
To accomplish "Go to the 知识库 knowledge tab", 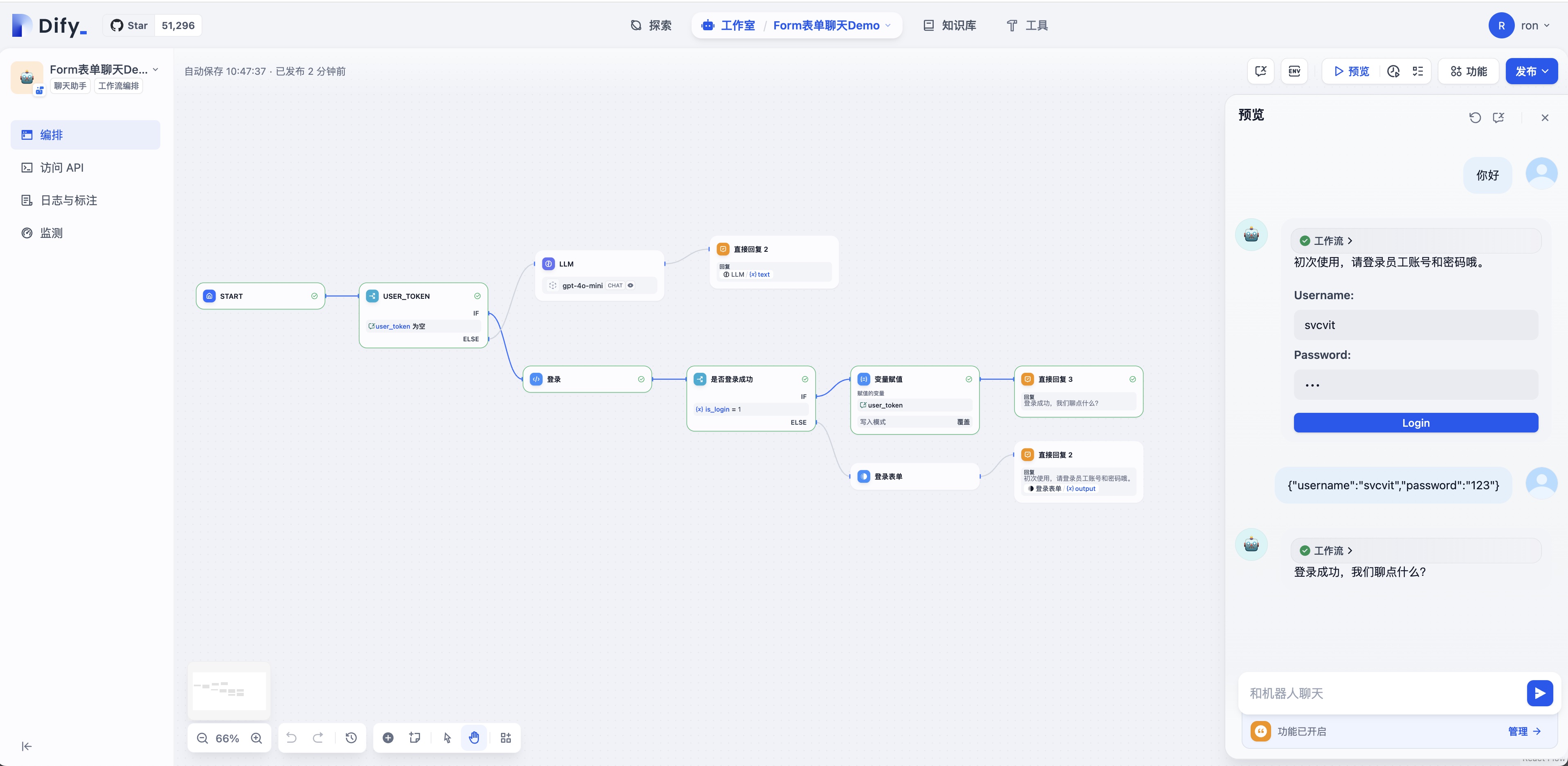I will (950, 26).
